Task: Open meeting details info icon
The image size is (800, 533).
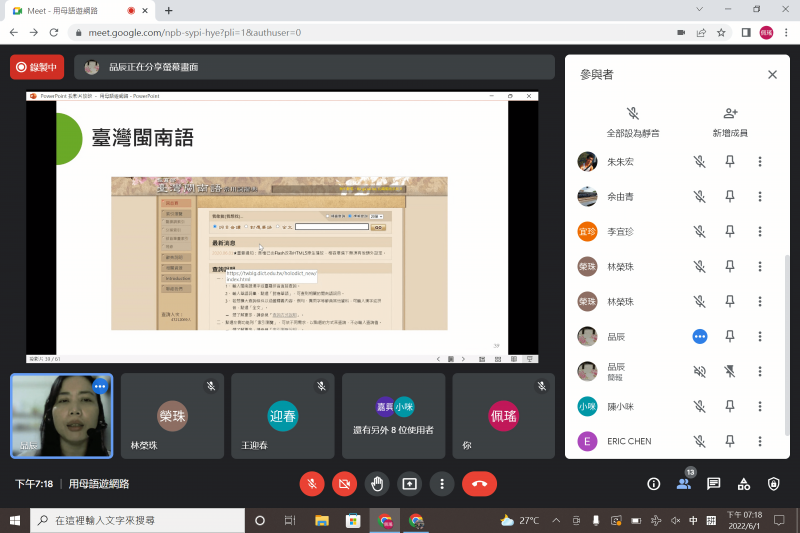Action: click(x=654, y=484)
